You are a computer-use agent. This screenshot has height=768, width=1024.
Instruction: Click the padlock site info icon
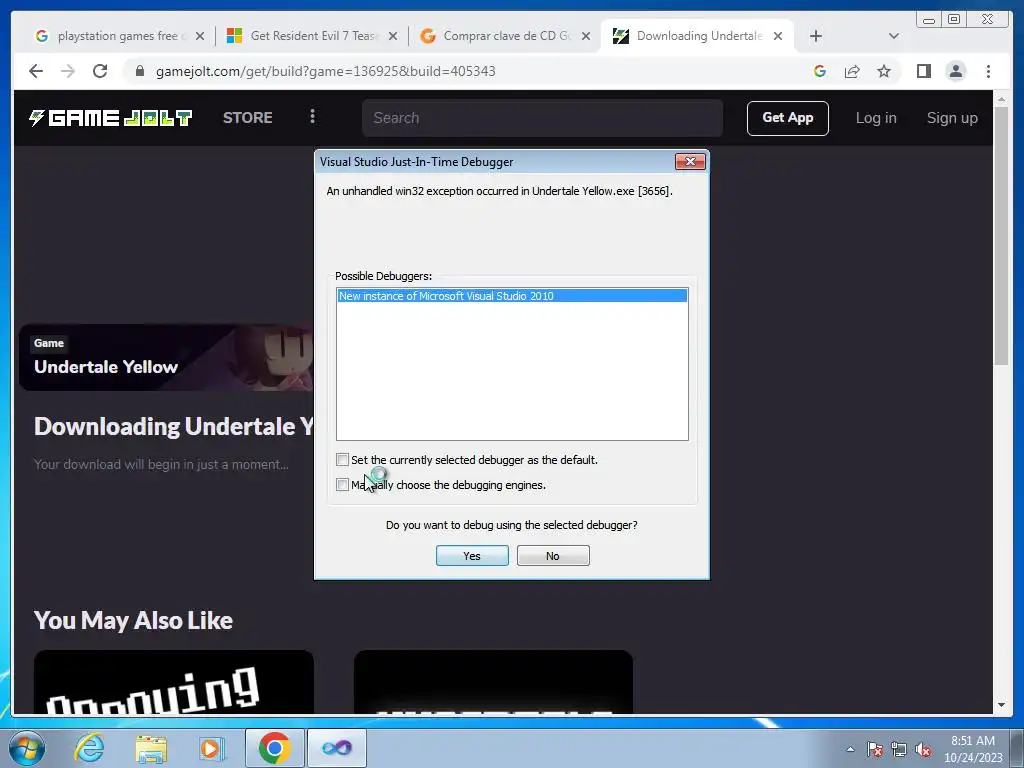pos(140,71)
